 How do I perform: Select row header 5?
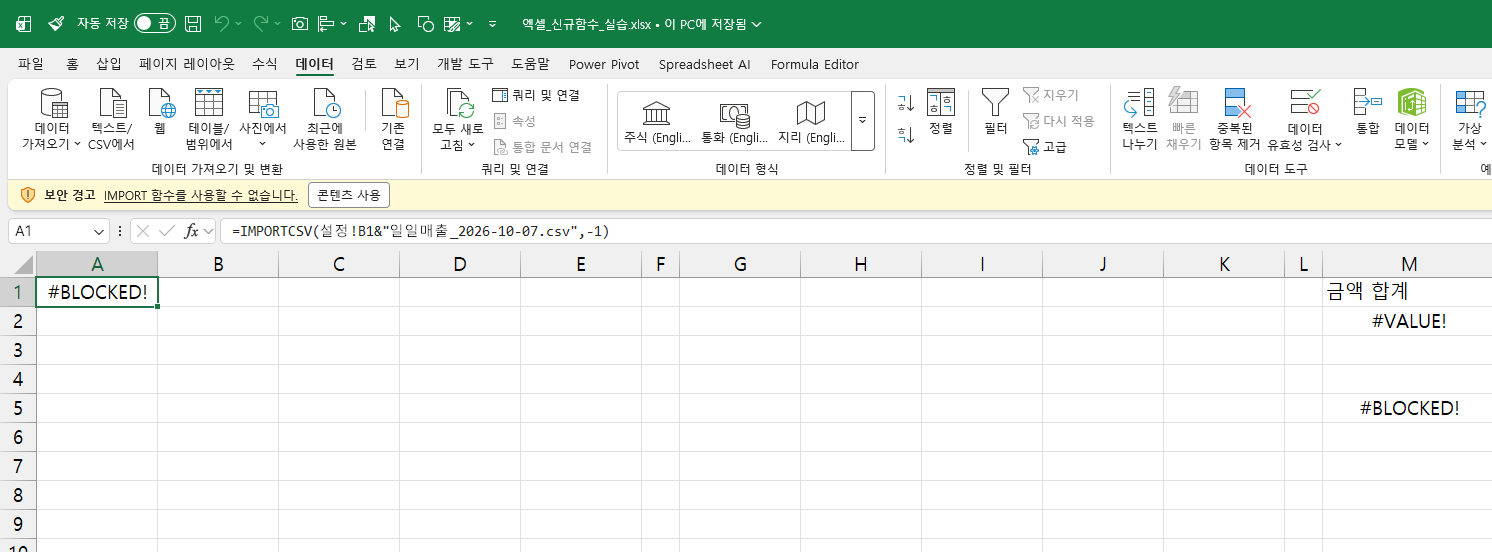coord(18,408)
